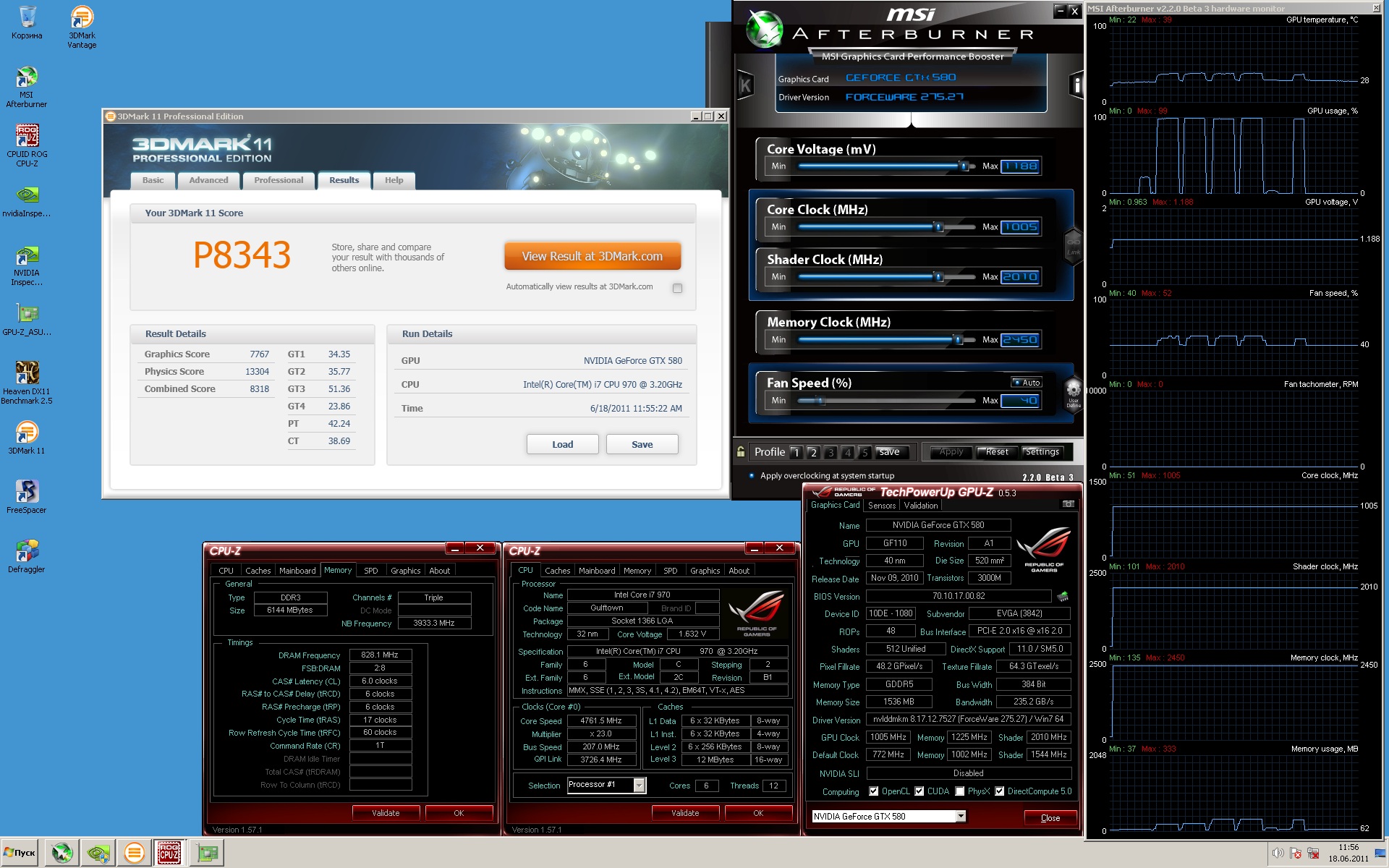Click the profile lock padlock icon
The image size is (1389, 868).
pos(741,452)
